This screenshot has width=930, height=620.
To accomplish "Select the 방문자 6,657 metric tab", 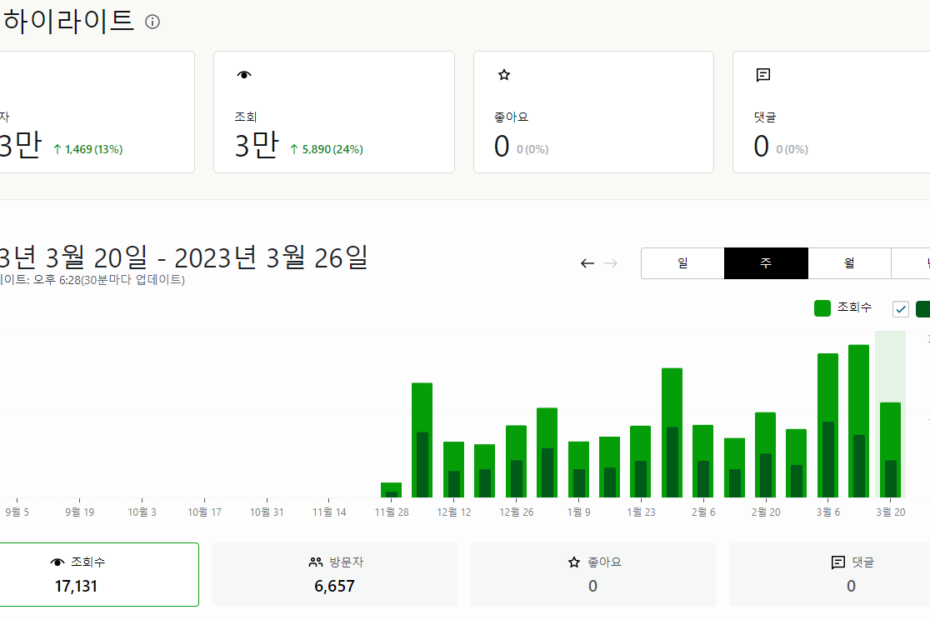I will point(334,574).
